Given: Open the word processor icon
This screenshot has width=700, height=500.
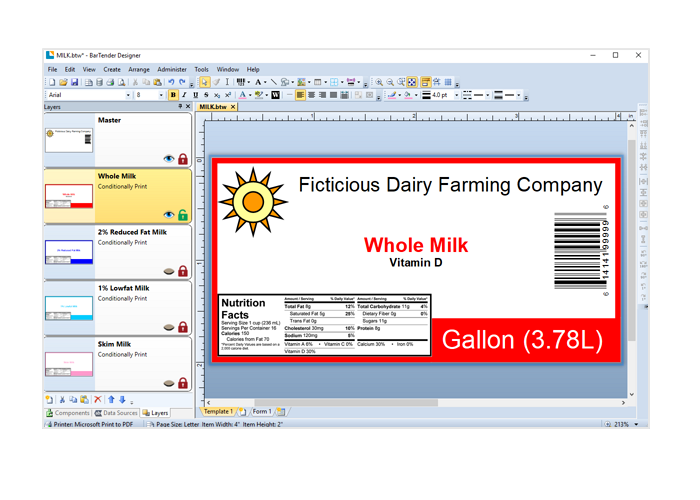Looking at the screenshot, I should (x=275, y=95).
